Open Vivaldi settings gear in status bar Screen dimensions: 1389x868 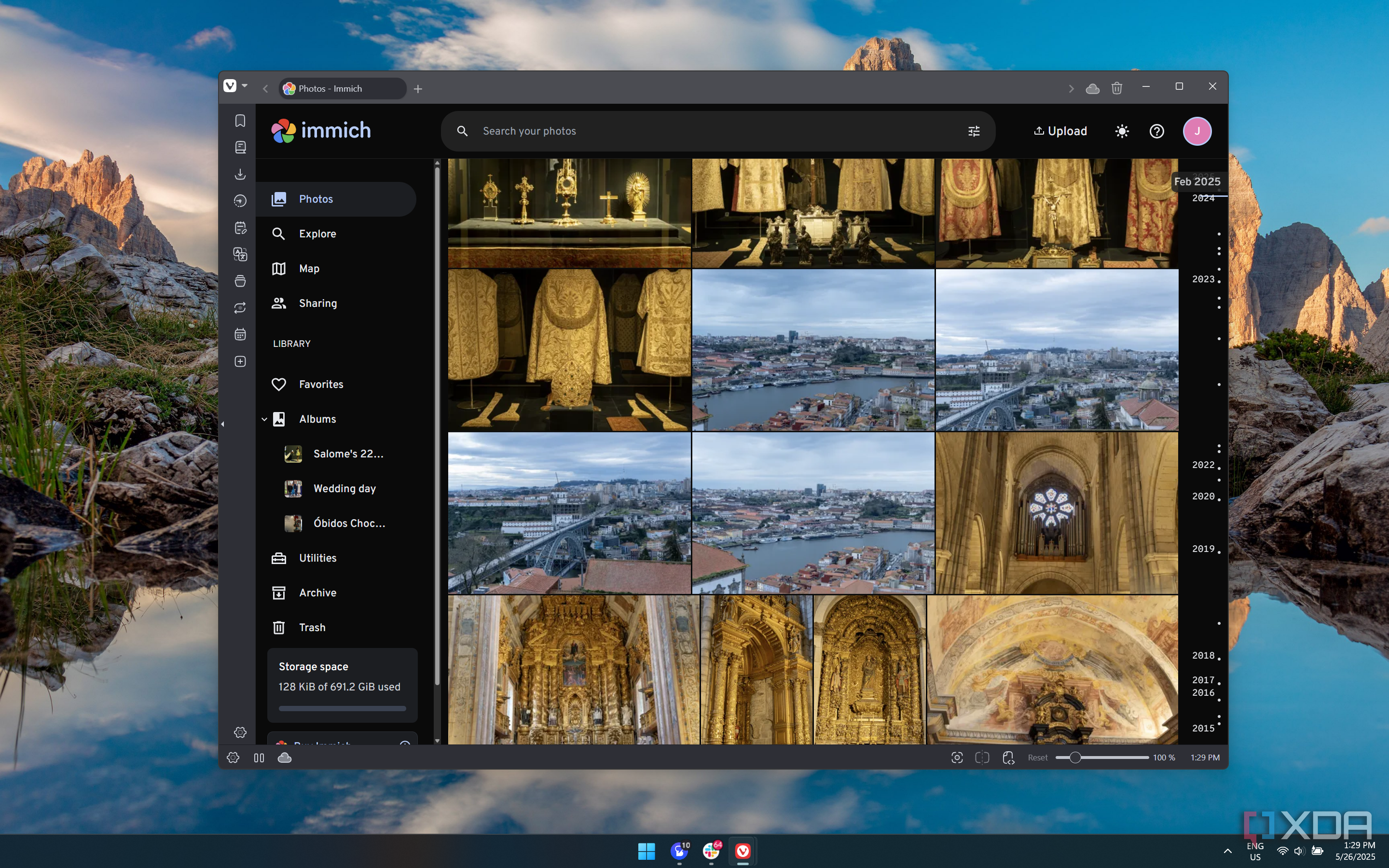(x=233, y=758)
